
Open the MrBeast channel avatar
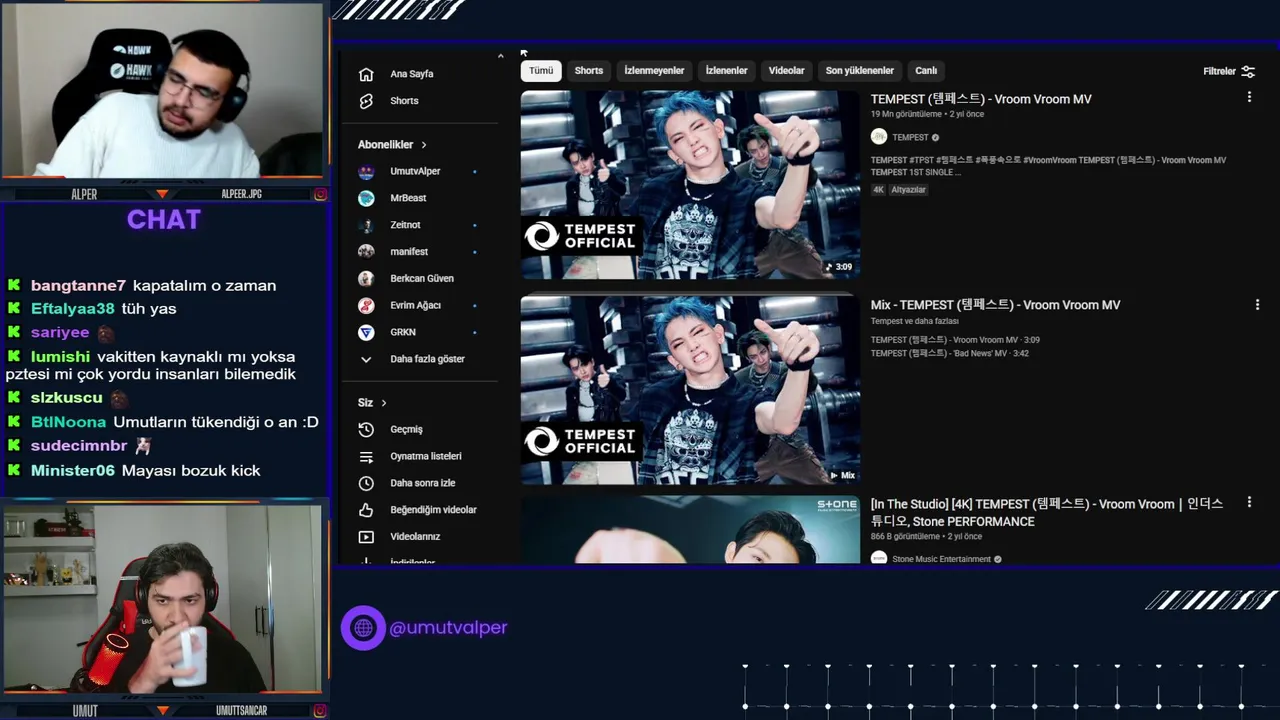coord(366,198)
